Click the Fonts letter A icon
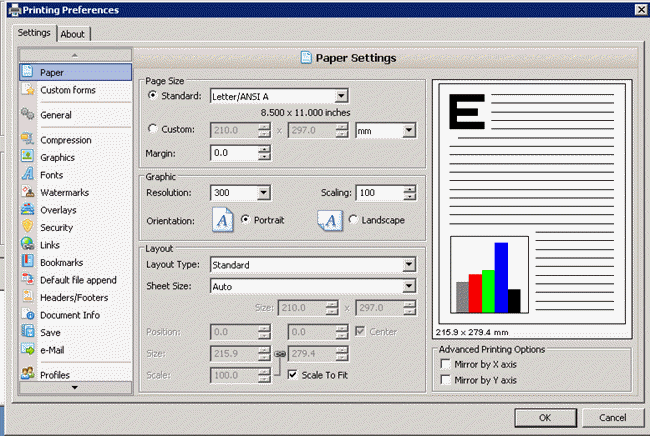Viewport: 650px width, 436px height. click(x=27, y=174)
